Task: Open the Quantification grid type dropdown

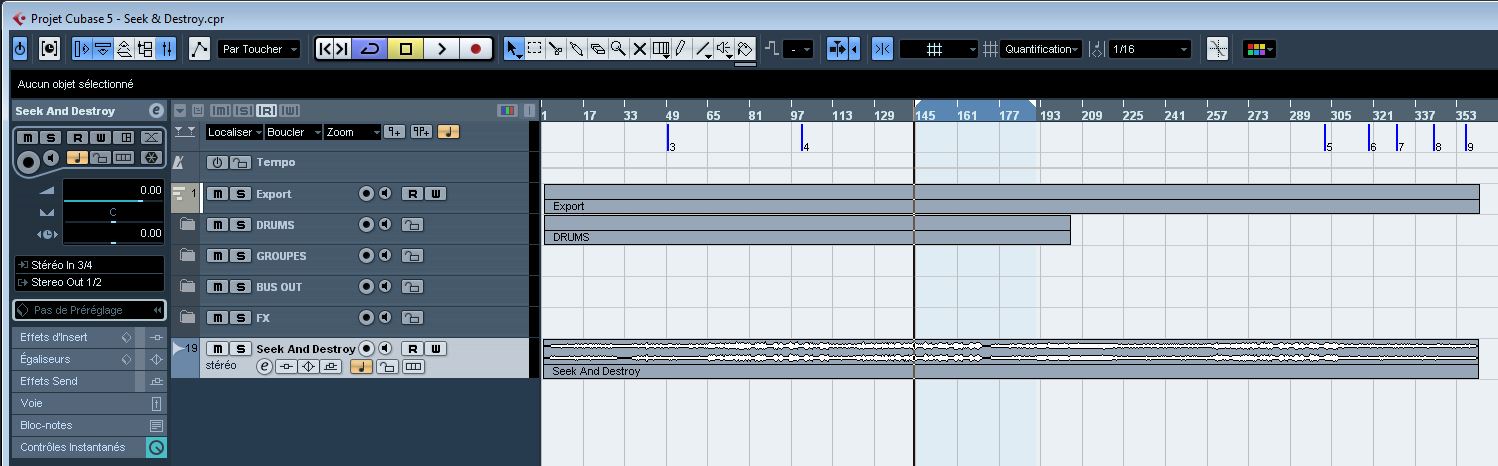Action: 1041,49
